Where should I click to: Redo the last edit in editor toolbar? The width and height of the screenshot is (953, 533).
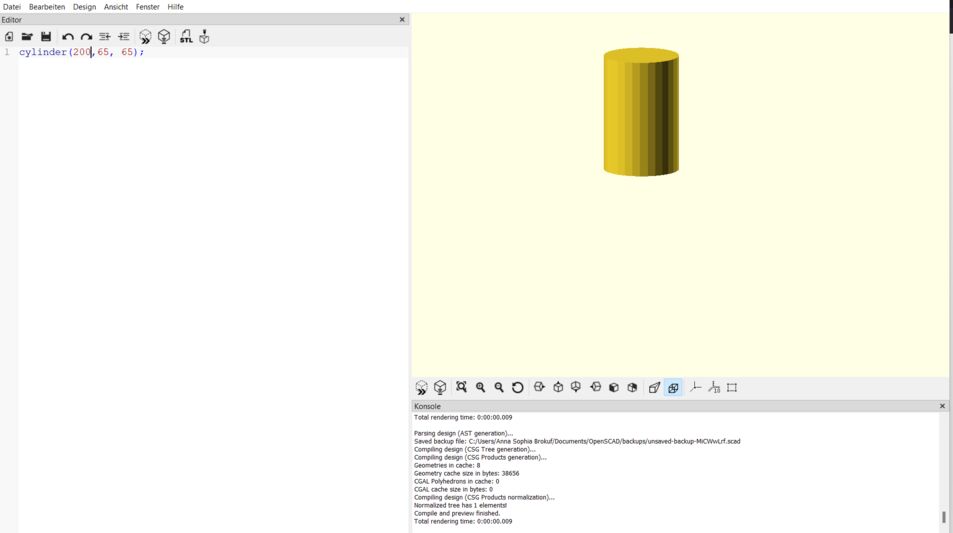(86, 37)
